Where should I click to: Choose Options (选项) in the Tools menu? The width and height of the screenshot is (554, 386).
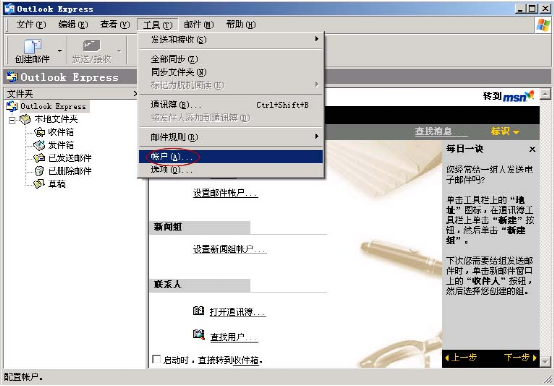pos(231,170)
